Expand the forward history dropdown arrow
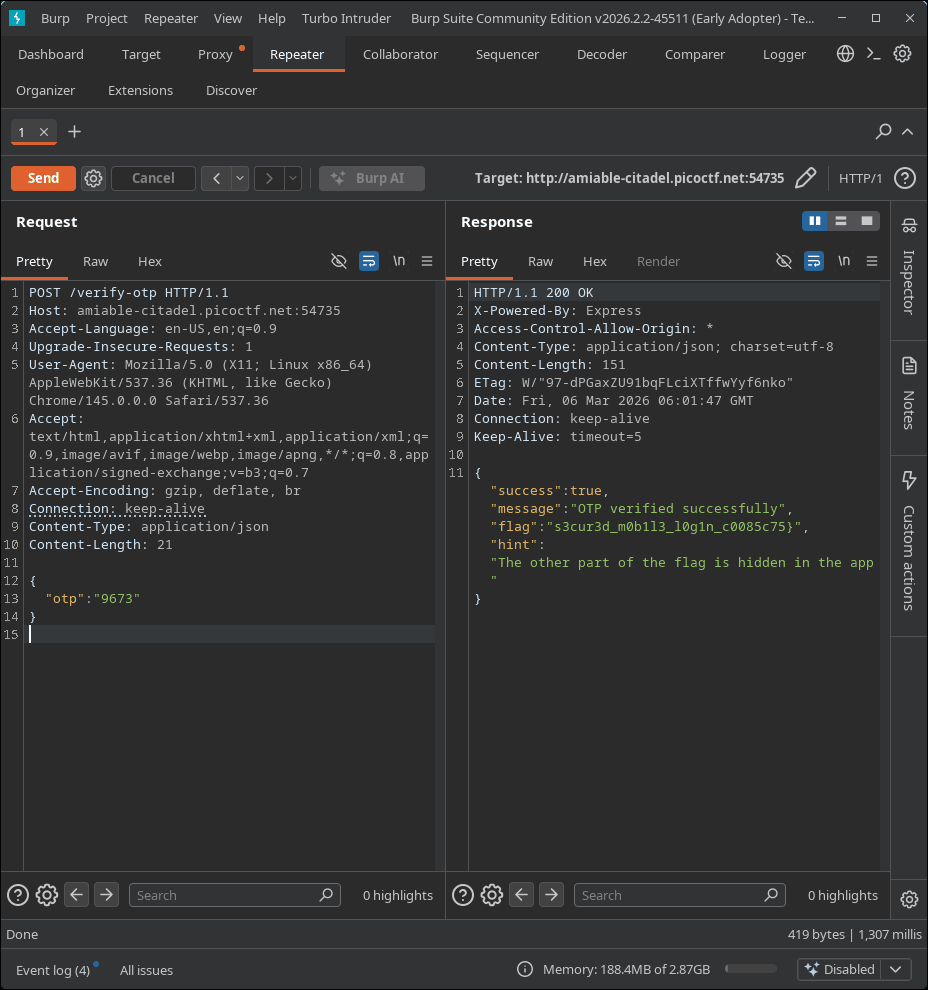Viewport: 928px width, 990px height. [293, 178]
